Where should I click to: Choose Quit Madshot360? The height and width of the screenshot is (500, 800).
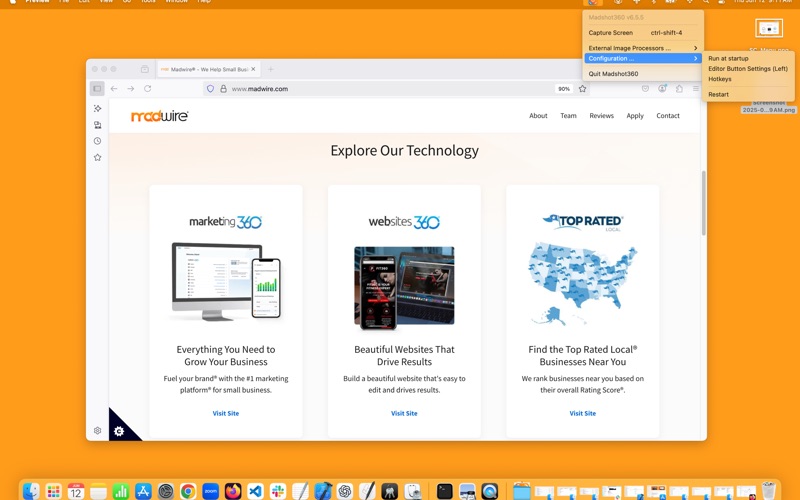pos(642,73)
